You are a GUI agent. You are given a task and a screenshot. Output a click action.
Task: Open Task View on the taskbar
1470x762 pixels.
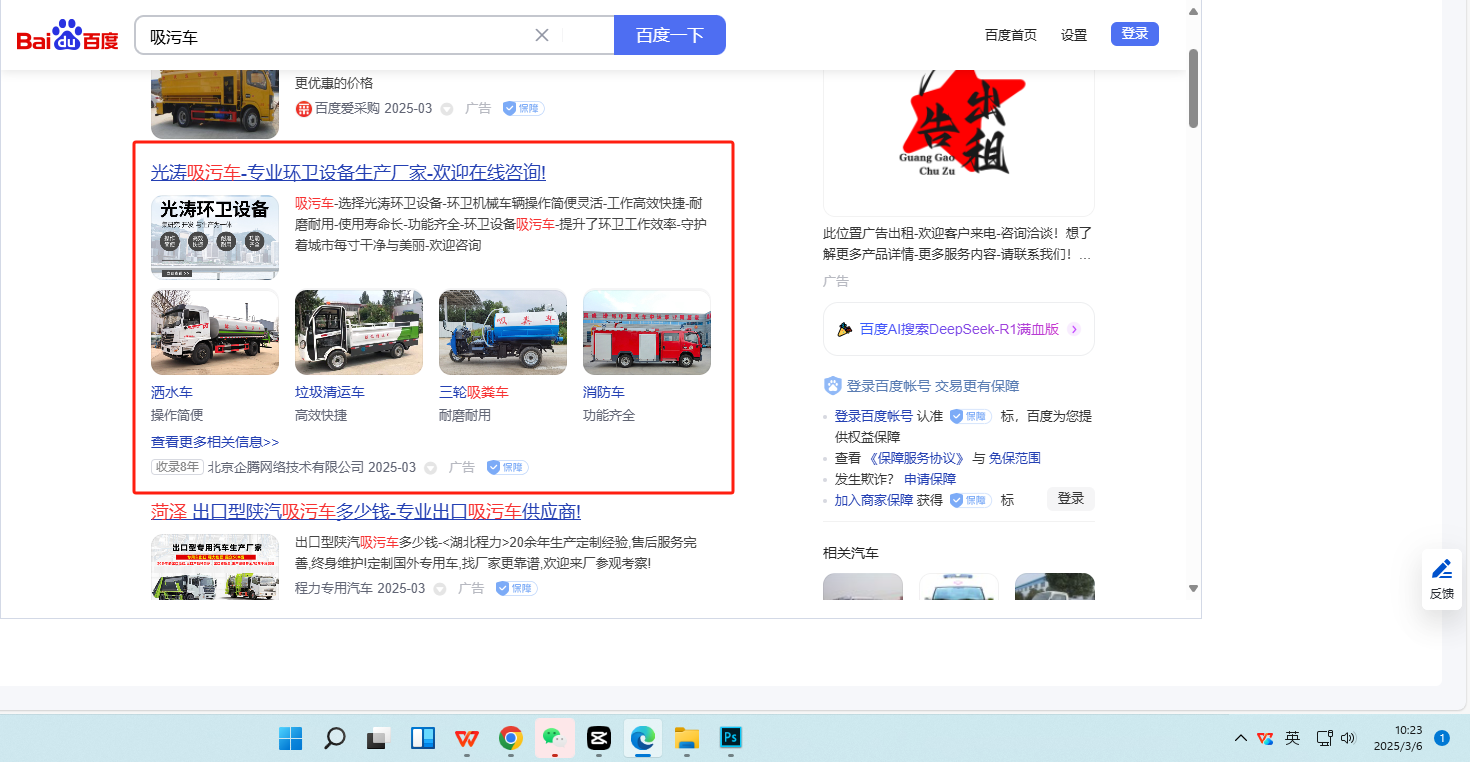click(378, 739)
